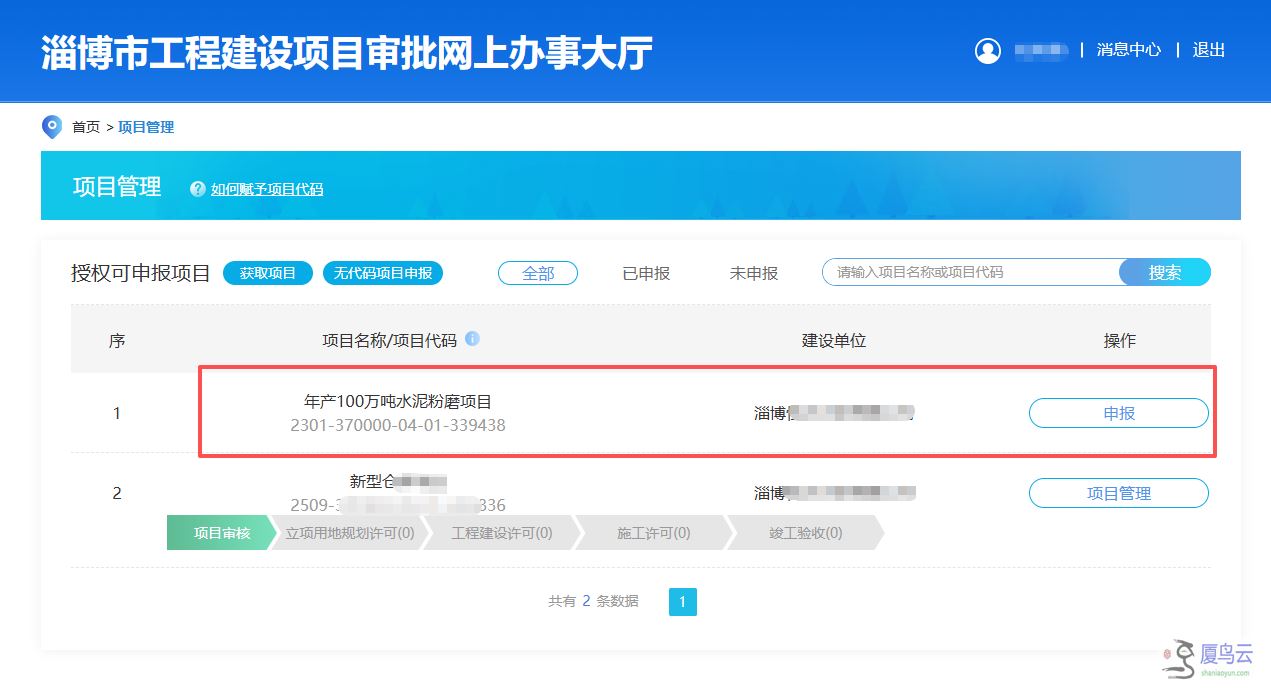The image size is (1271, 689).
Task: Select the 工程建设许可(0) stage
Action: [x=502, y=533]
